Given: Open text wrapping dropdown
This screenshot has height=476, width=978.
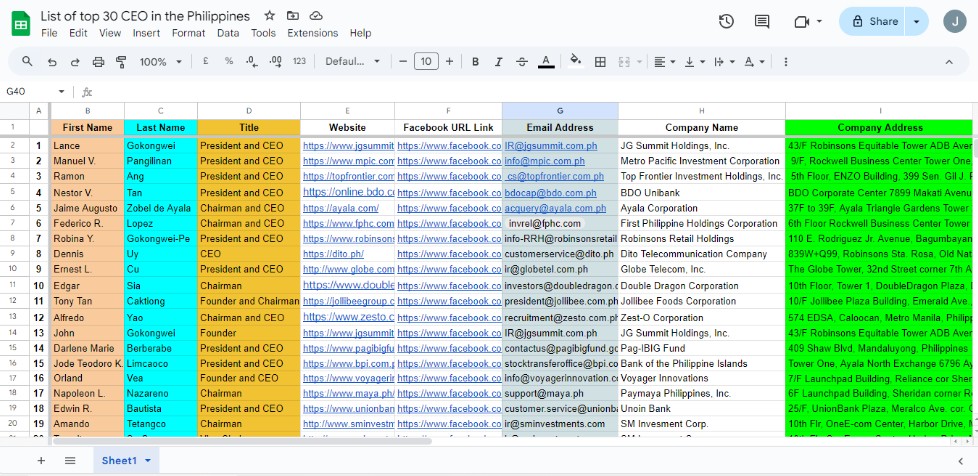Looking at the screenshot, I should tap(724, 61).
